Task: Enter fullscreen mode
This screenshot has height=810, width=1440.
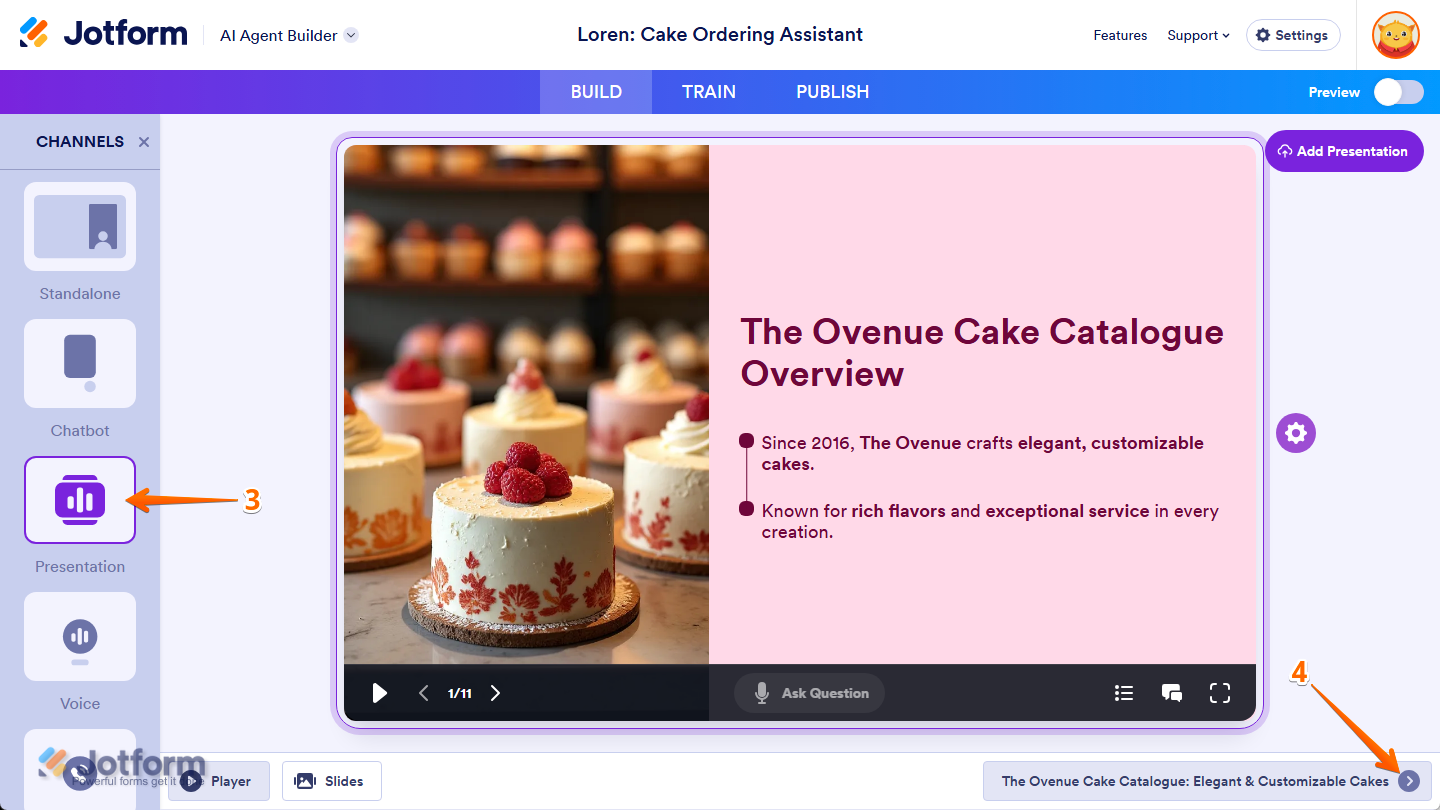Action: pyautogui.click(x=1220, y=693)
